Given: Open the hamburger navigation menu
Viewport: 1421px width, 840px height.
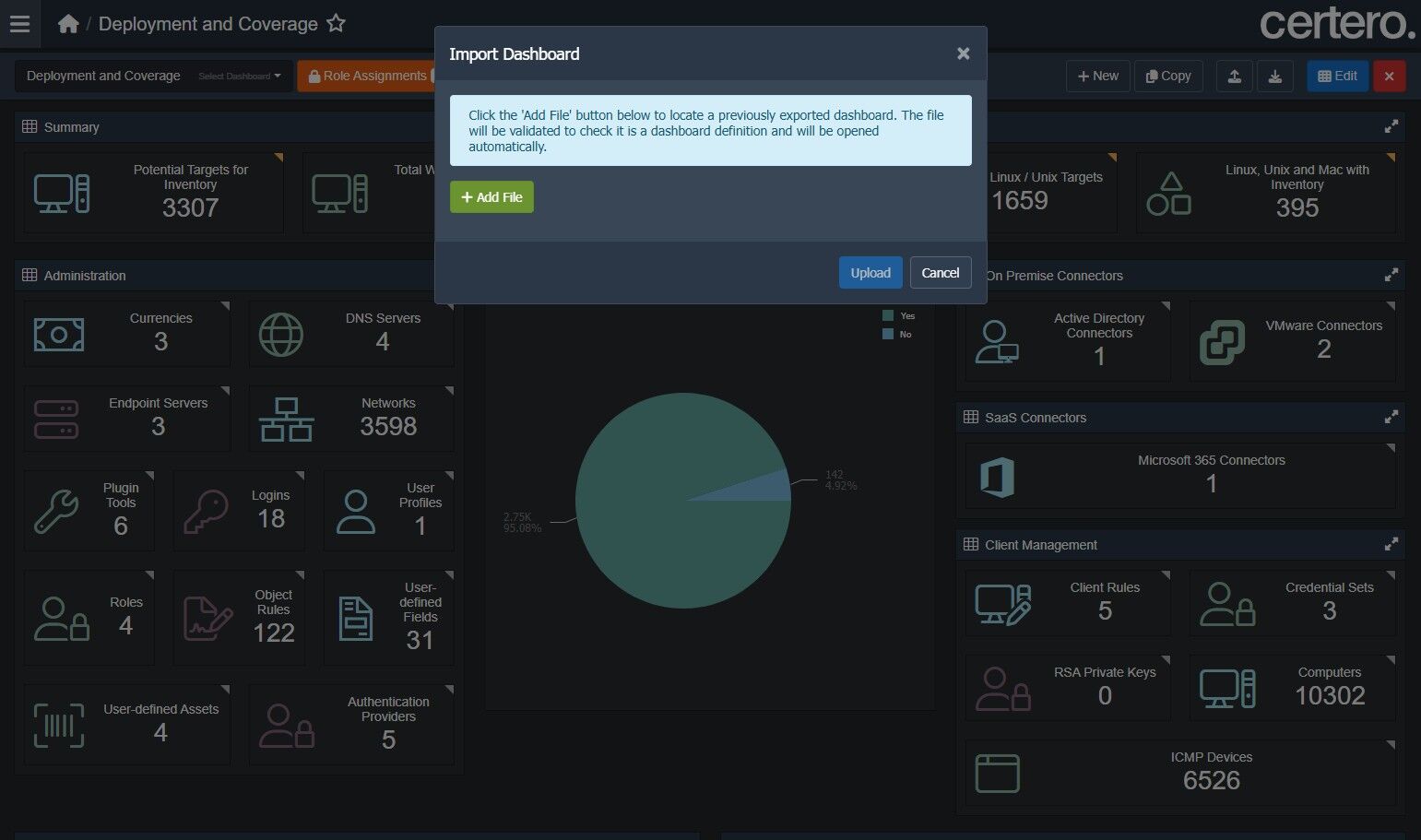Looking at the screenshot, I should pos(19,24).
